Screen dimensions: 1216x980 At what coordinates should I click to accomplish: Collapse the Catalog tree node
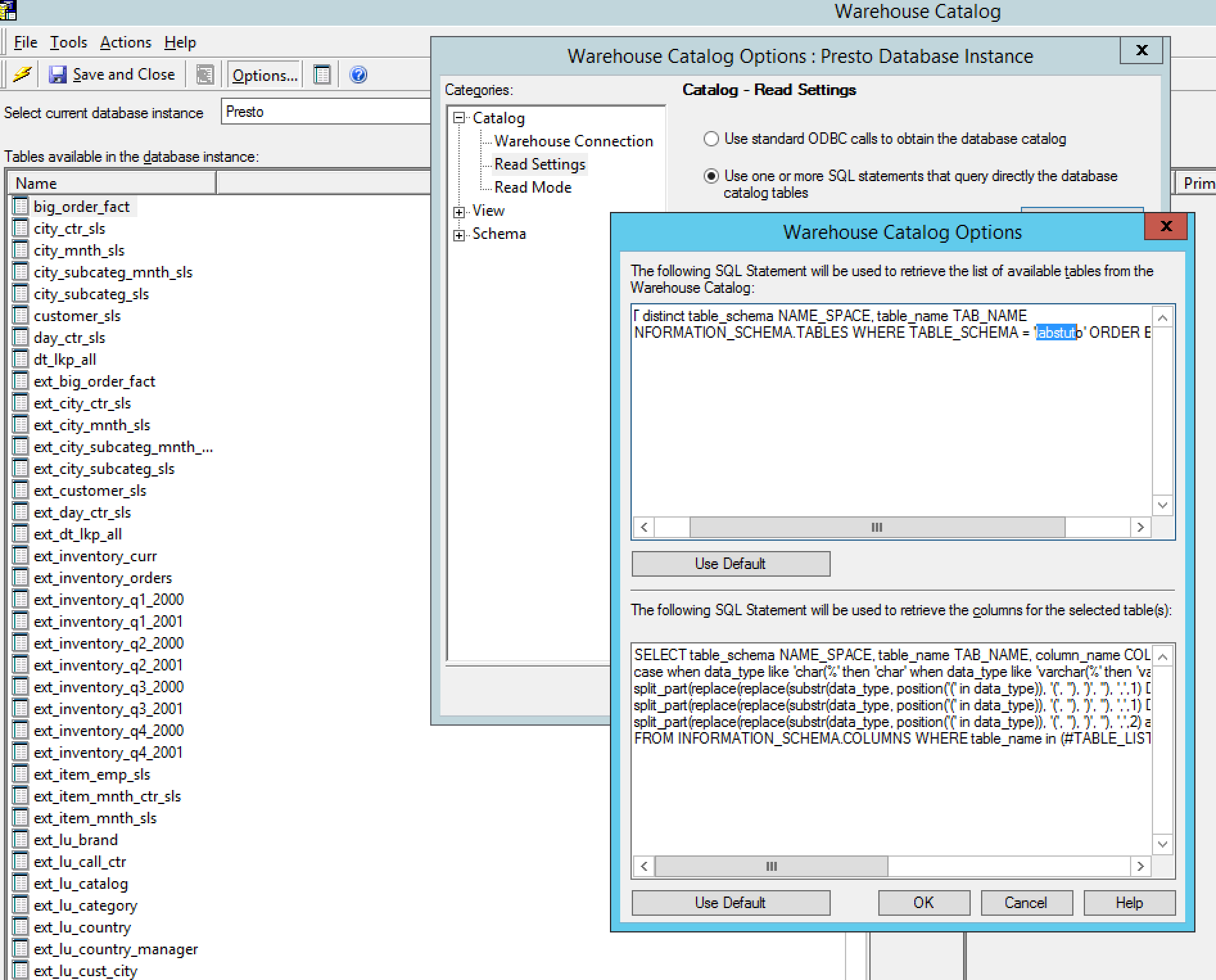pos(459,118)
